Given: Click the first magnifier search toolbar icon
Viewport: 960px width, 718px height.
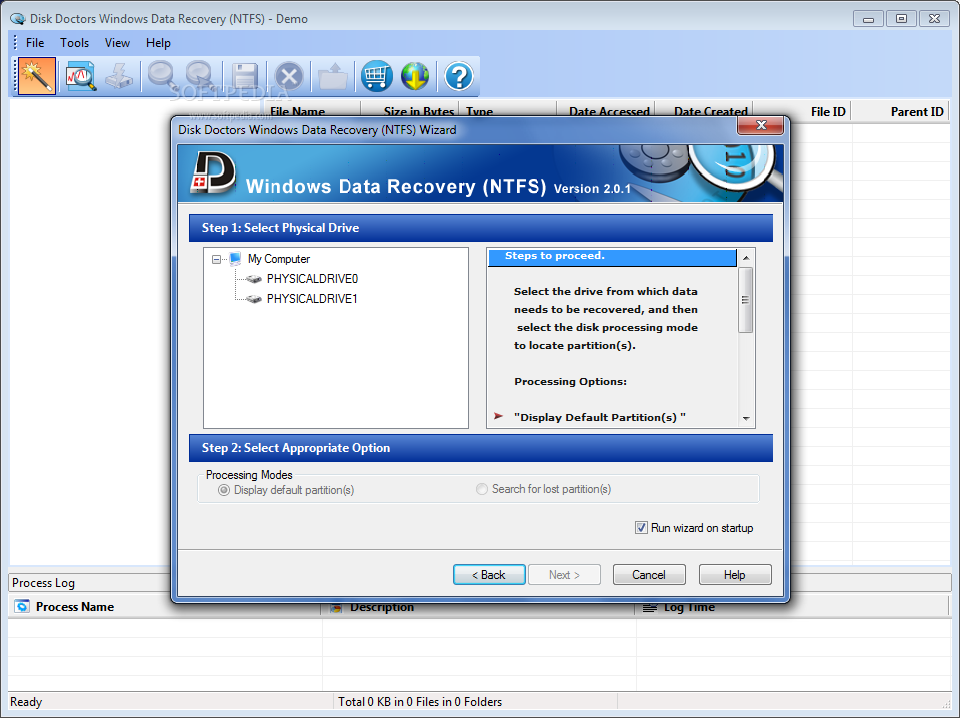Looking at the screenshot, I should click(x=162, y=77).
